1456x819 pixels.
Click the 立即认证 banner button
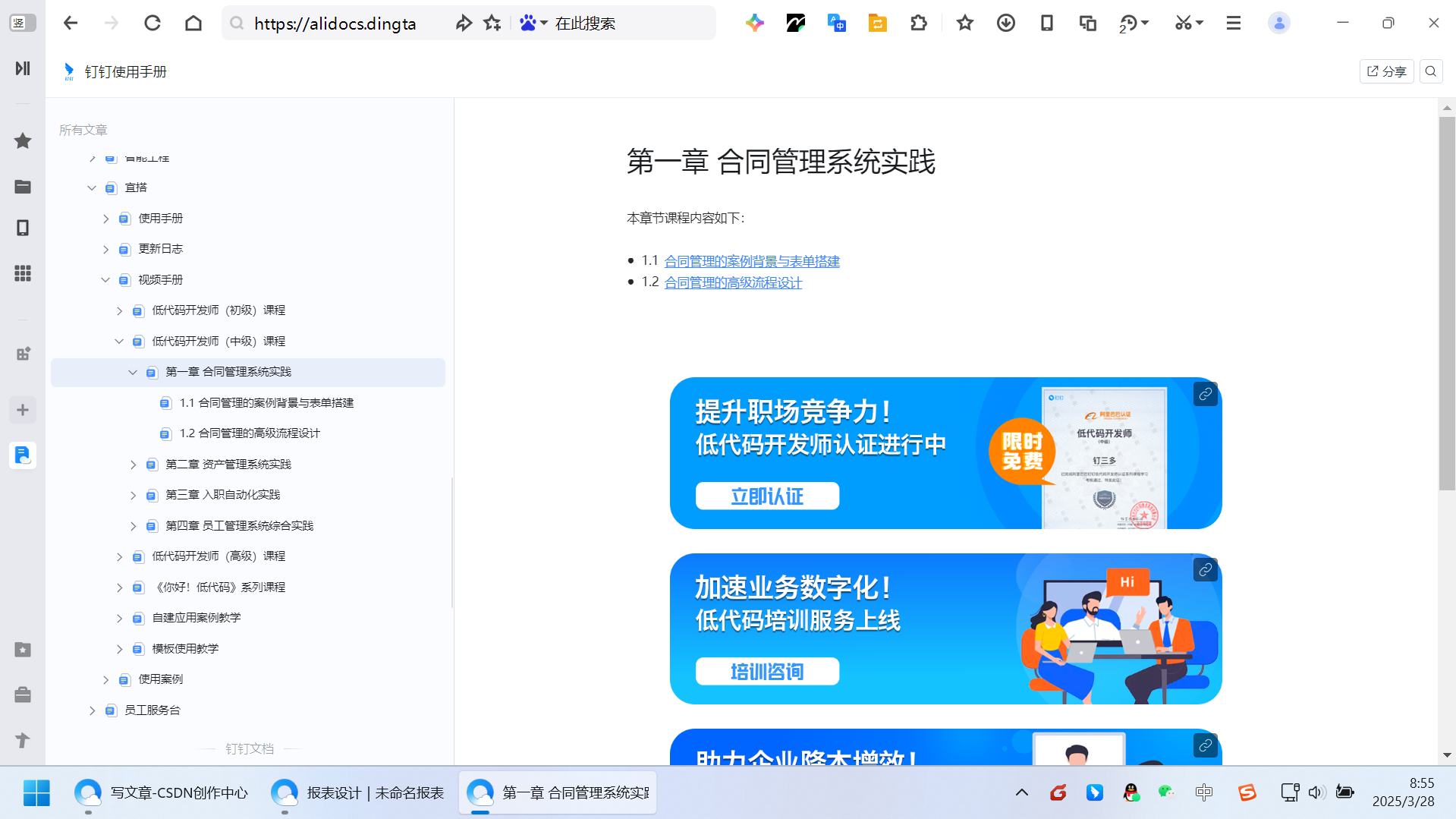767,496
